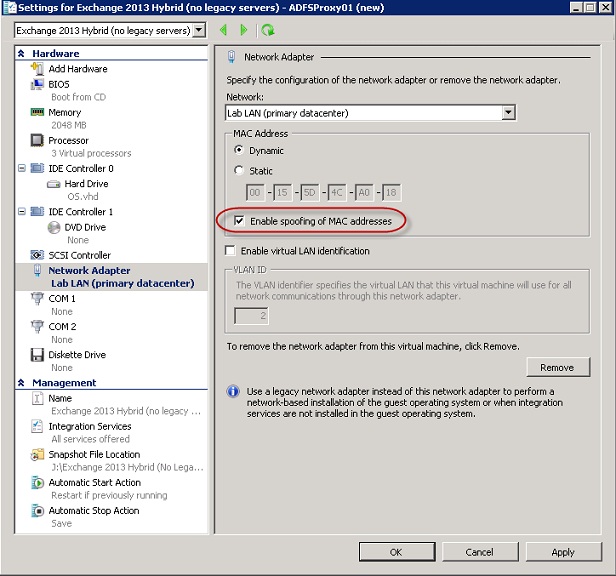Click the Automatic Stop Action icon

pos(37,511)
